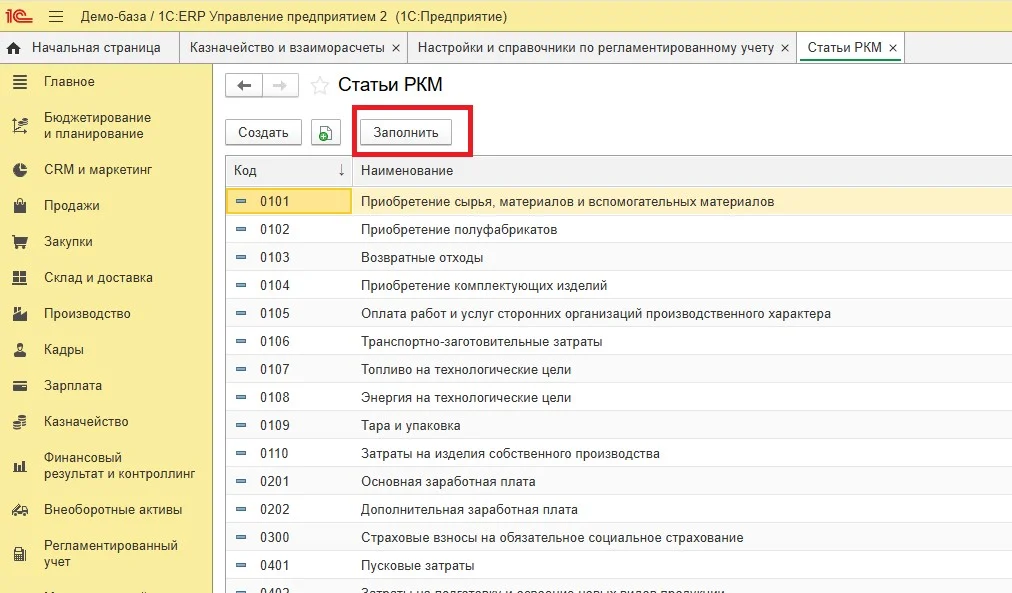Click the Продажи bag icon
The image size is (1012, 593).
click(x=20, y=206)
